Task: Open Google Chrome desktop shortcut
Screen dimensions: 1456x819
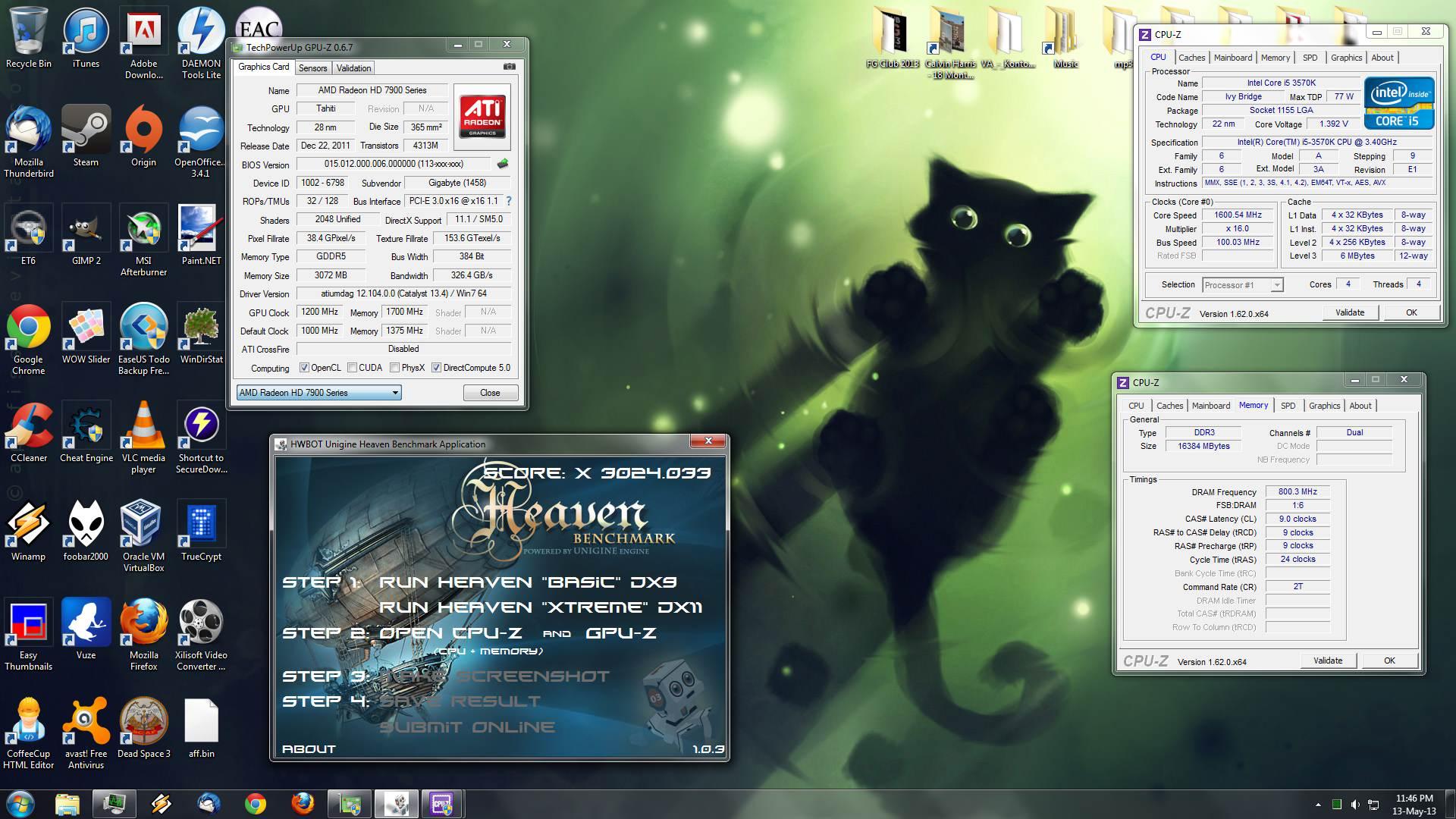Action: [28, 339]
